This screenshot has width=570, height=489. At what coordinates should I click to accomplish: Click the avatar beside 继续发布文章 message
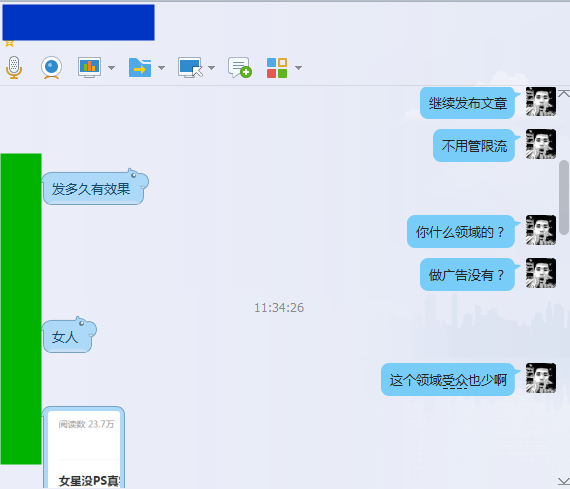[x=541, y=101]
